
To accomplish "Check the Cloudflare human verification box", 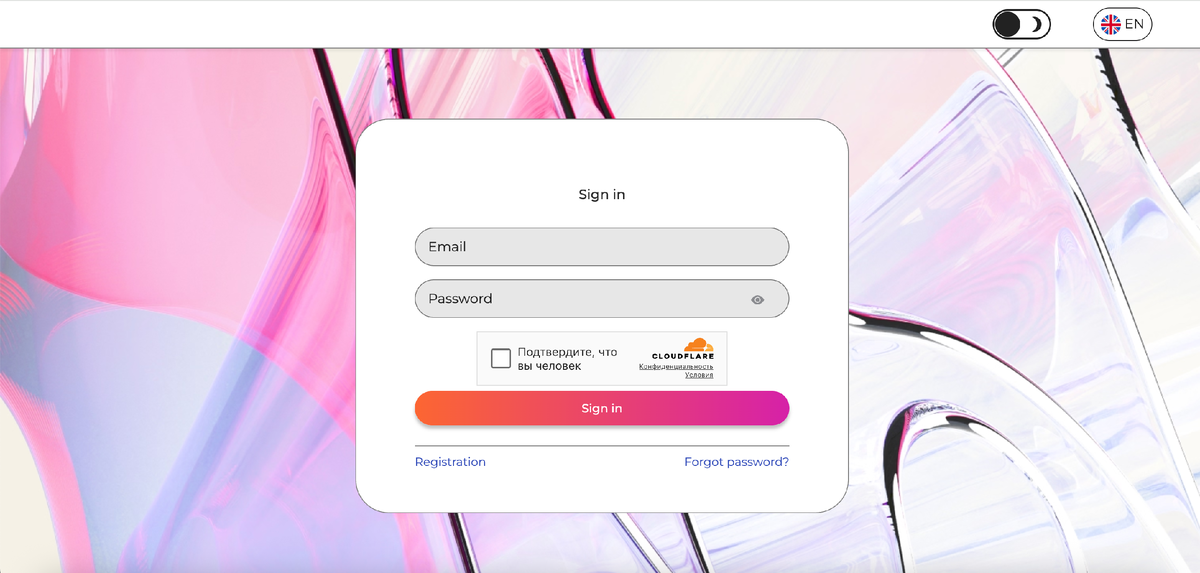I will (501, 358).
